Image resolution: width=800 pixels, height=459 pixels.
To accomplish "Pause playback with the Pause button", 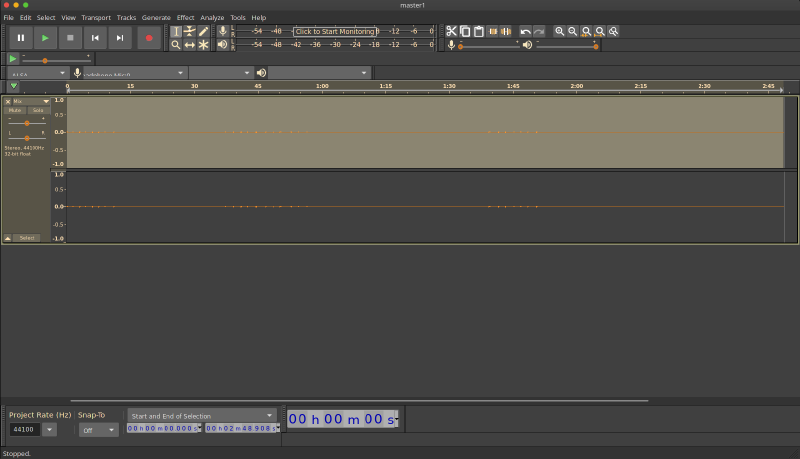I will click(21, 38).
